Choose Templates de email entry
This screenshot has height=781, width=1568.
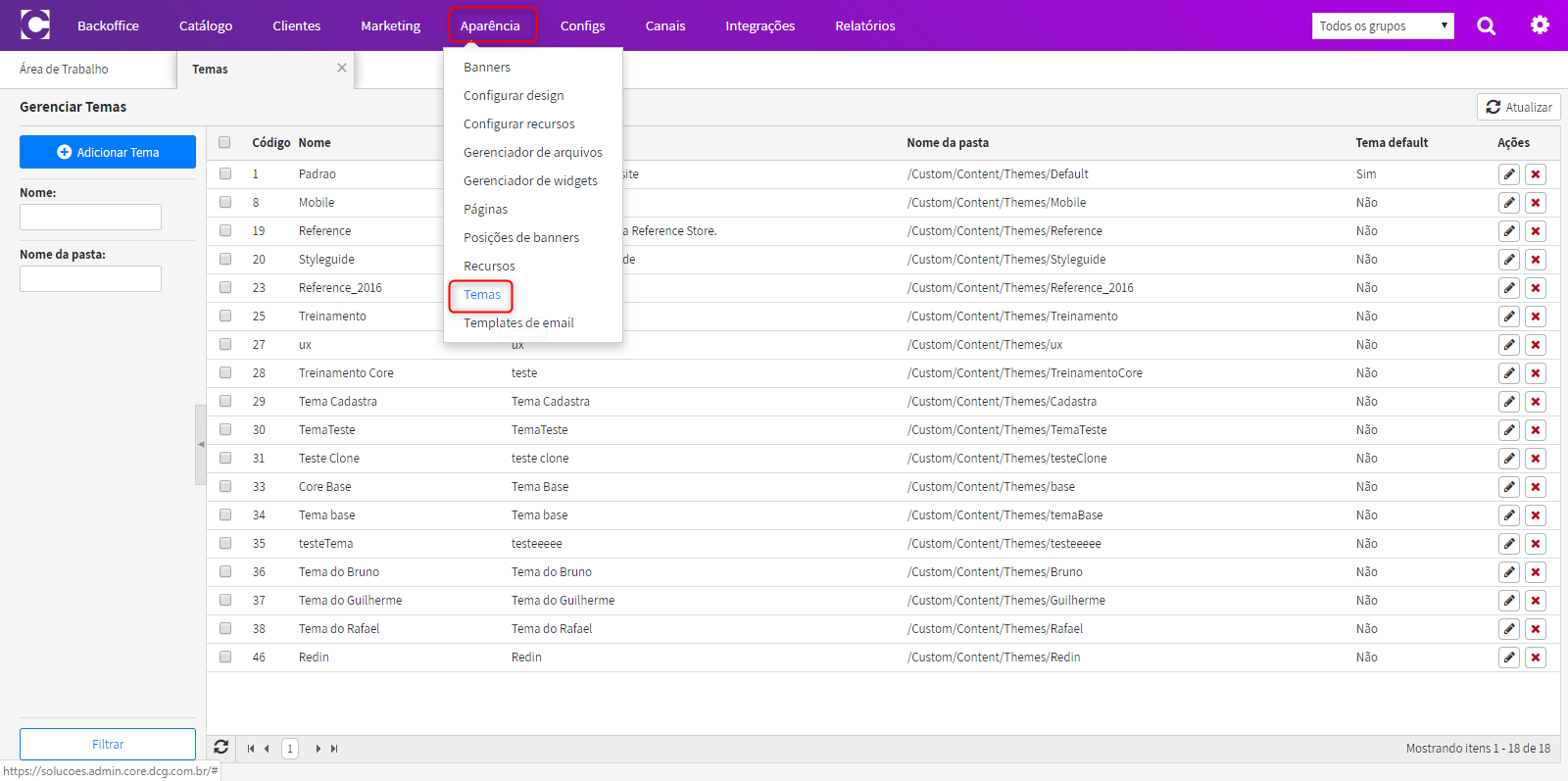pos(518,323)
